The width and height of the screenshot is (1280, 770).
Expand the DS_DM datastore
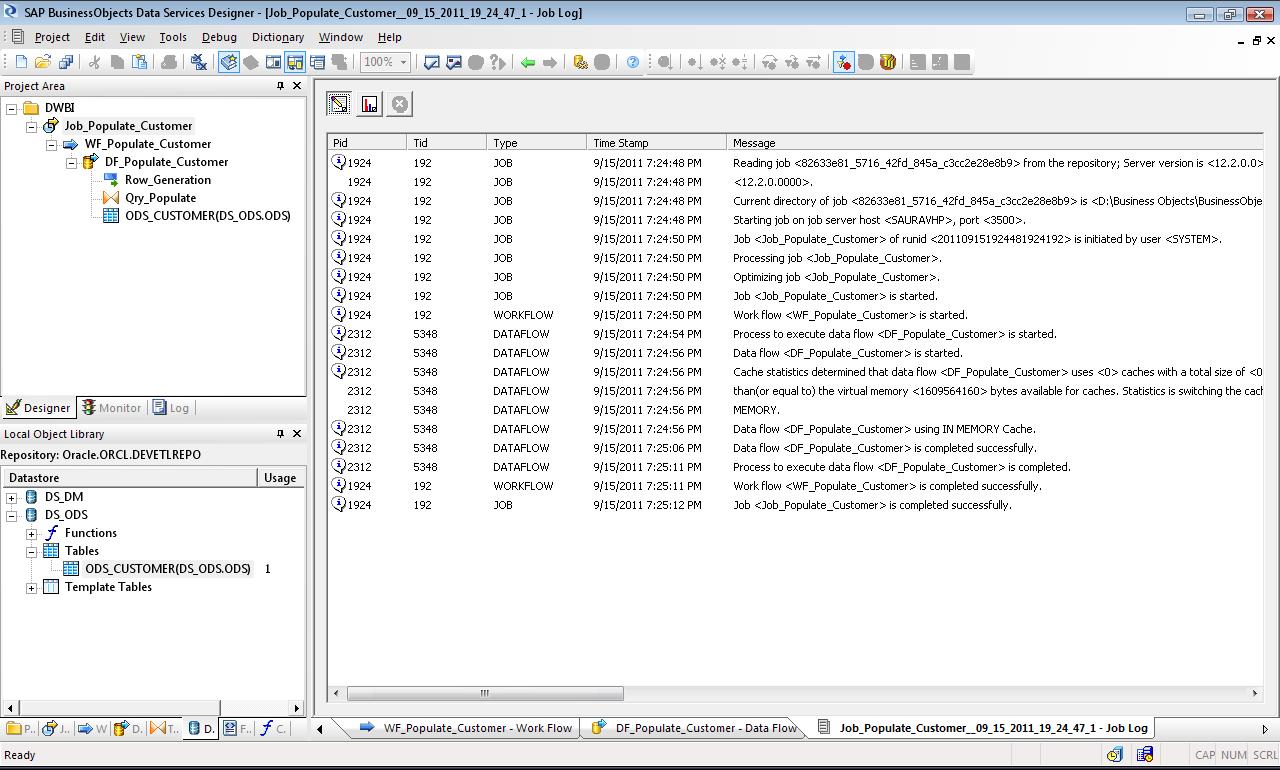11,497
